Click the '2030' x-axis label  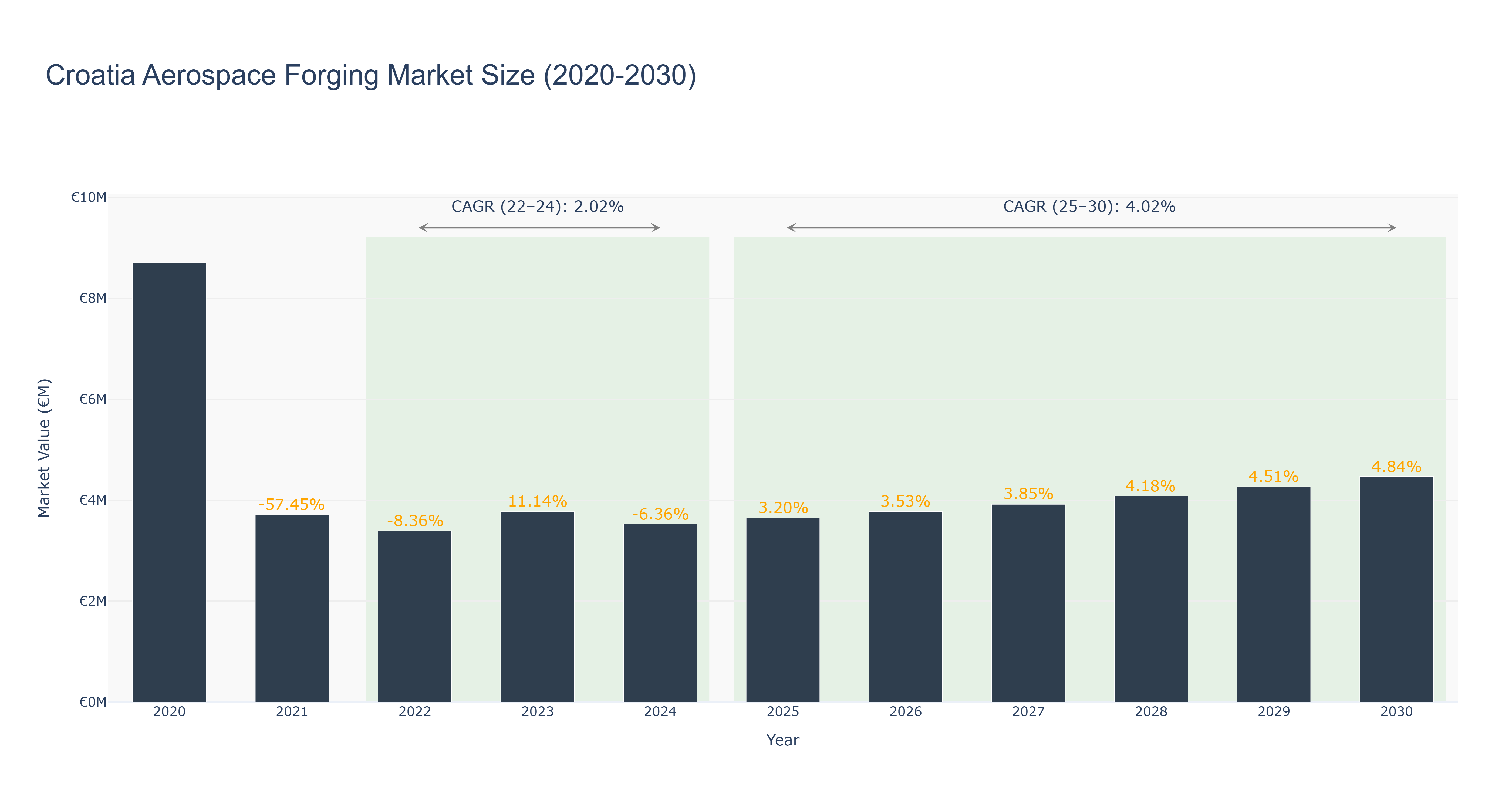(1396, 712)
